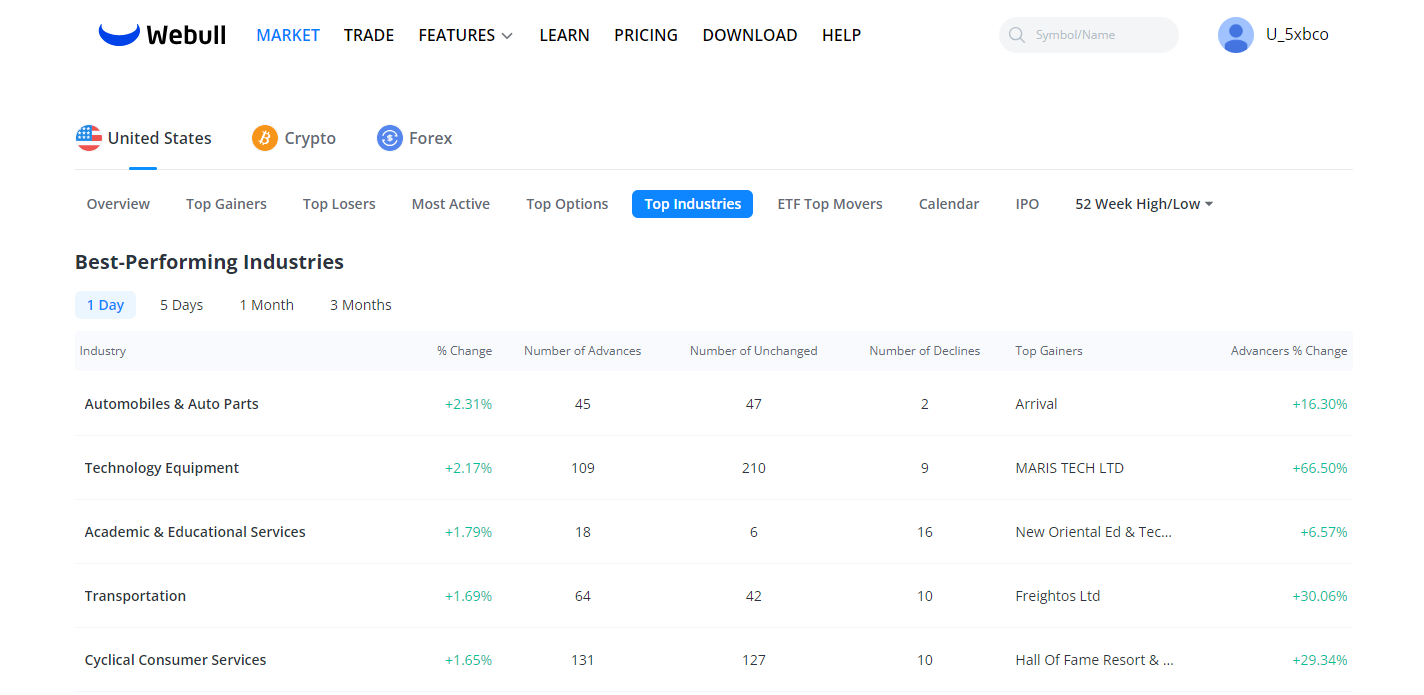Click the Arrival top gainer
The image size is (1424, 695).
(1036, 404)
